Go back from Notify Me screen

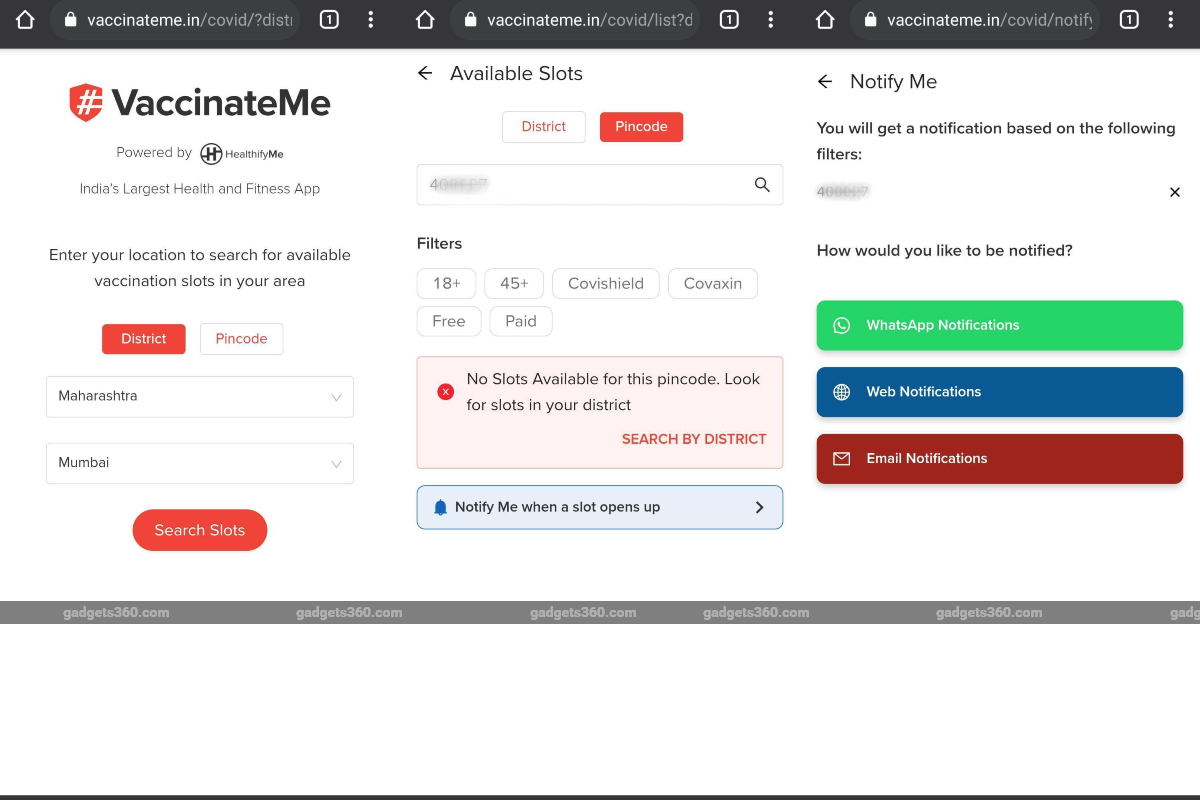point(825,82)
